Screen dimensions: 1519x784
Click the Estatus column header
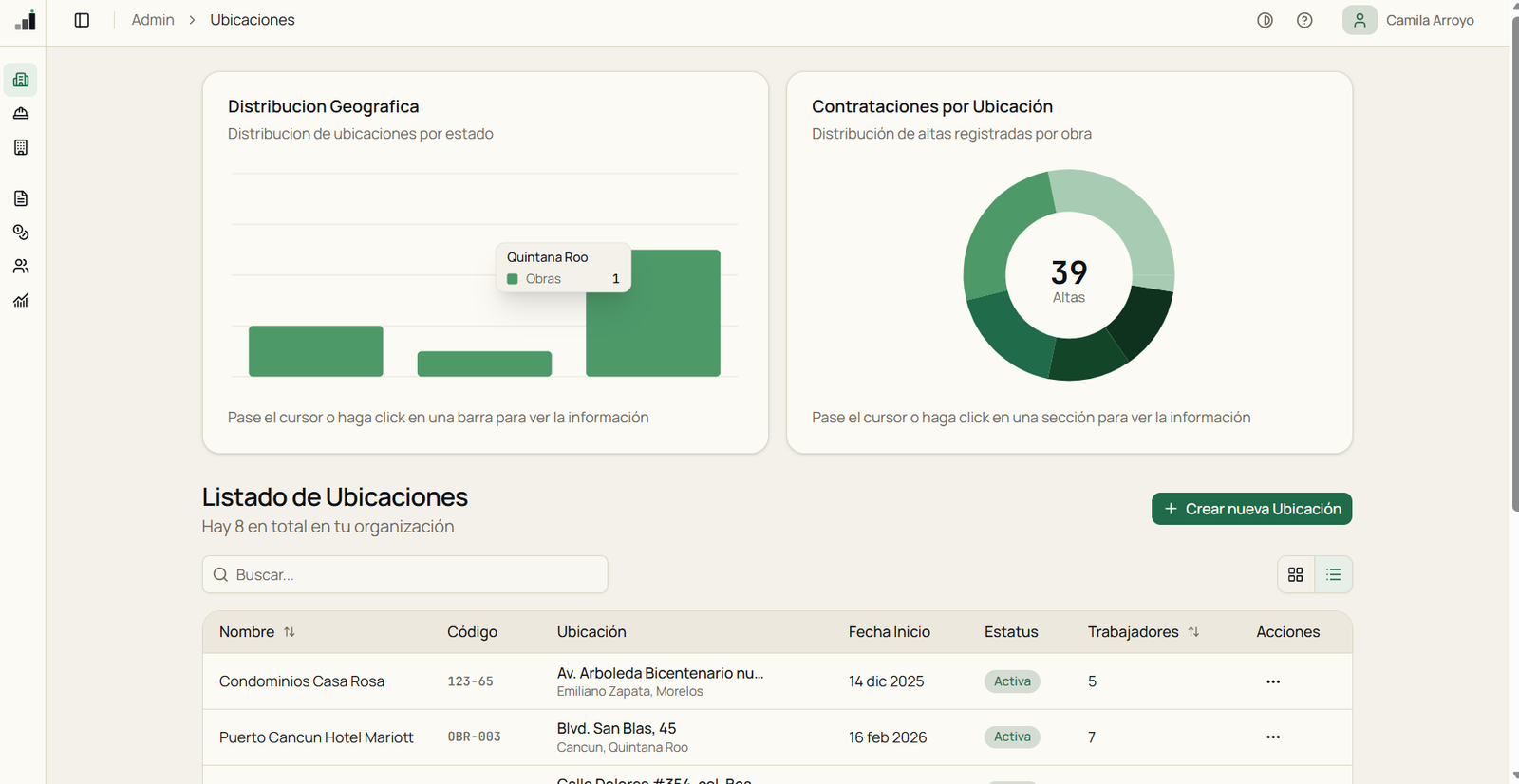point(1011,632)
